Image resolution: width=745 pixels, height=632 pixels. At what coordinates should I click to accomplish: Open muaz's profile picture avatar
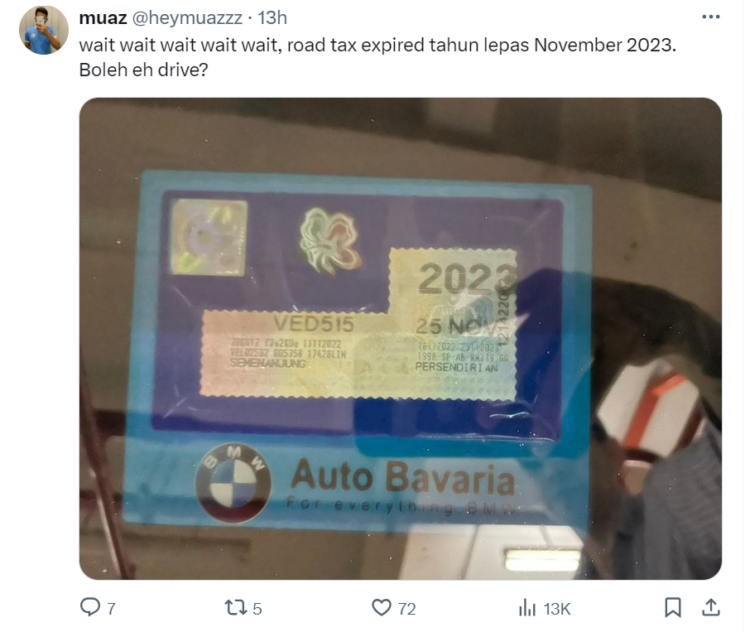(44, 29)
